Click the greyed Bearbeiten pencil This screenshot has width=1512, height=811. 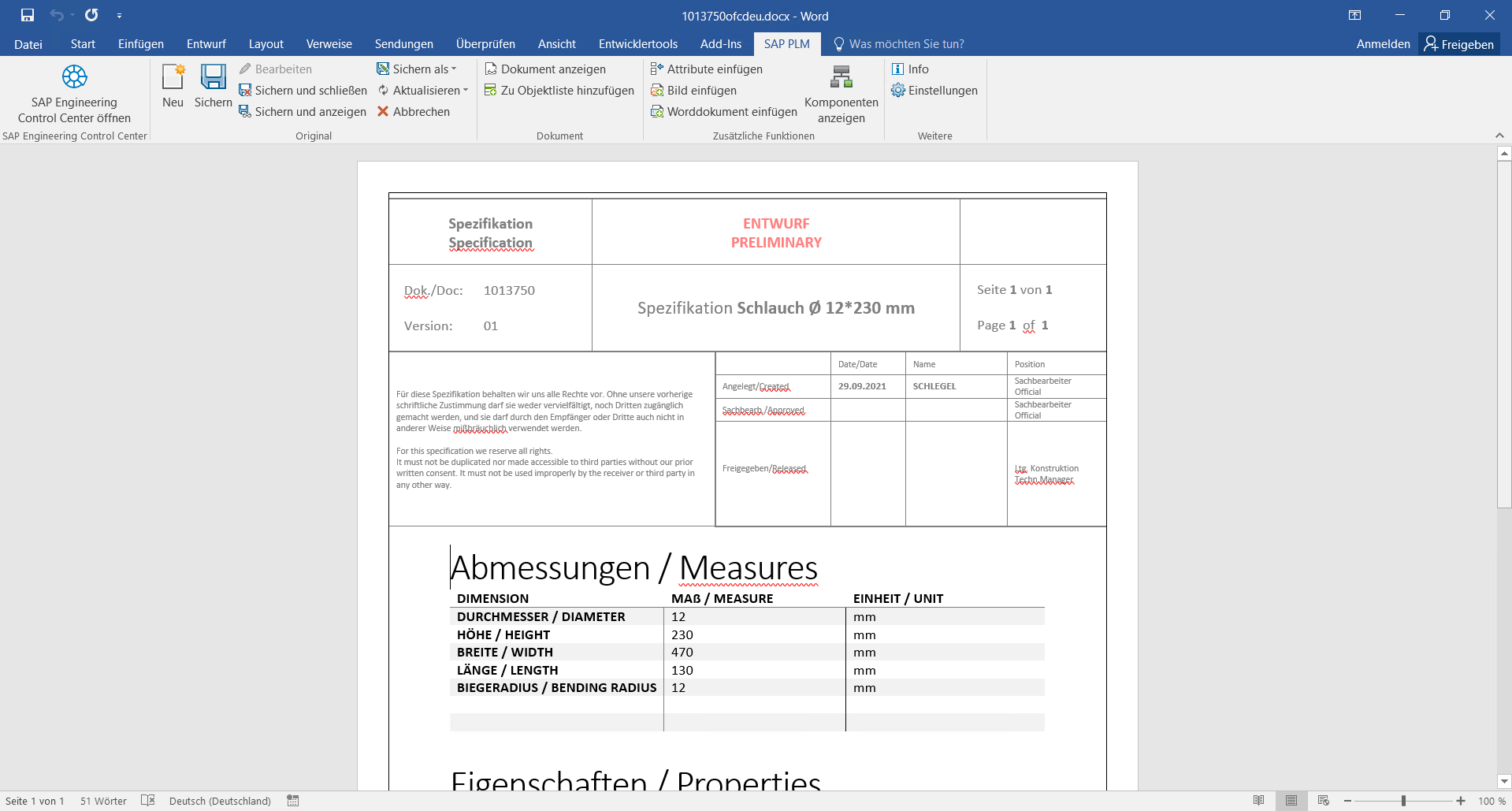tap(276, 69)
